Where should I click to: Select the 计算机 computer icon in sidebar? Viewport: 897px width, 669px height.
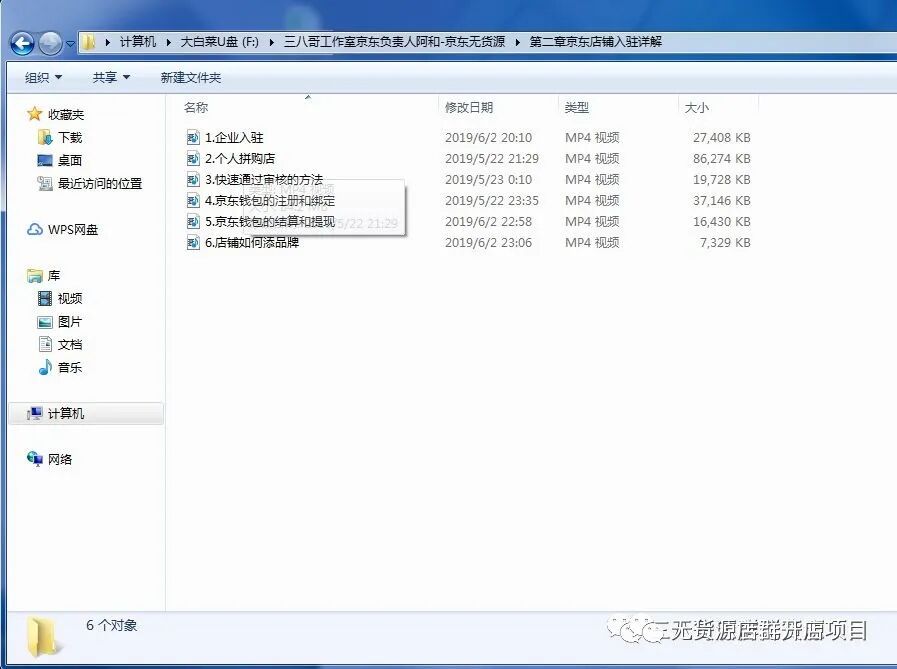[x=34, y=413]
